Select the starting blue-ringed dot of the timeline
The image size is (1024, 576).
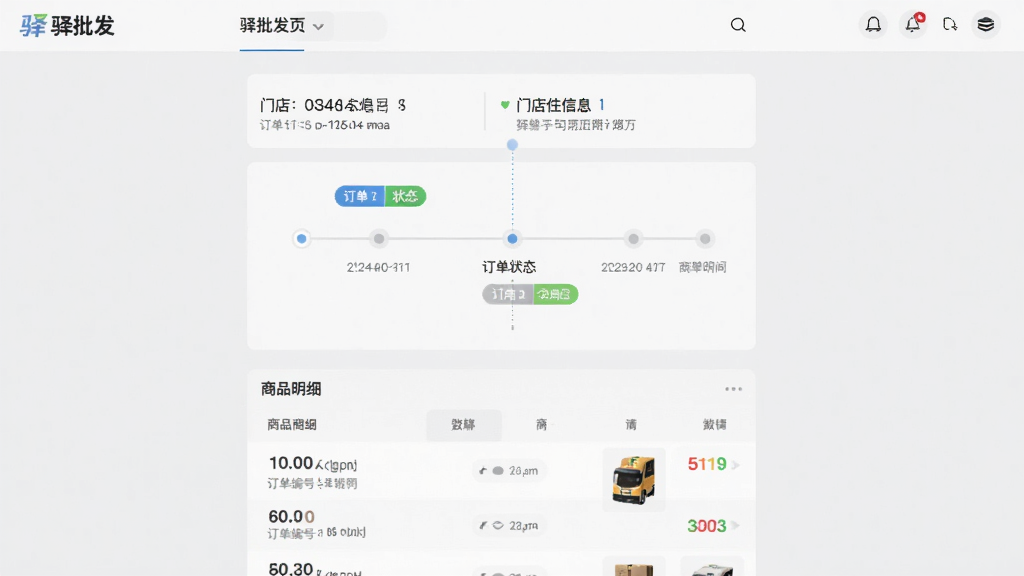[301, 238]
